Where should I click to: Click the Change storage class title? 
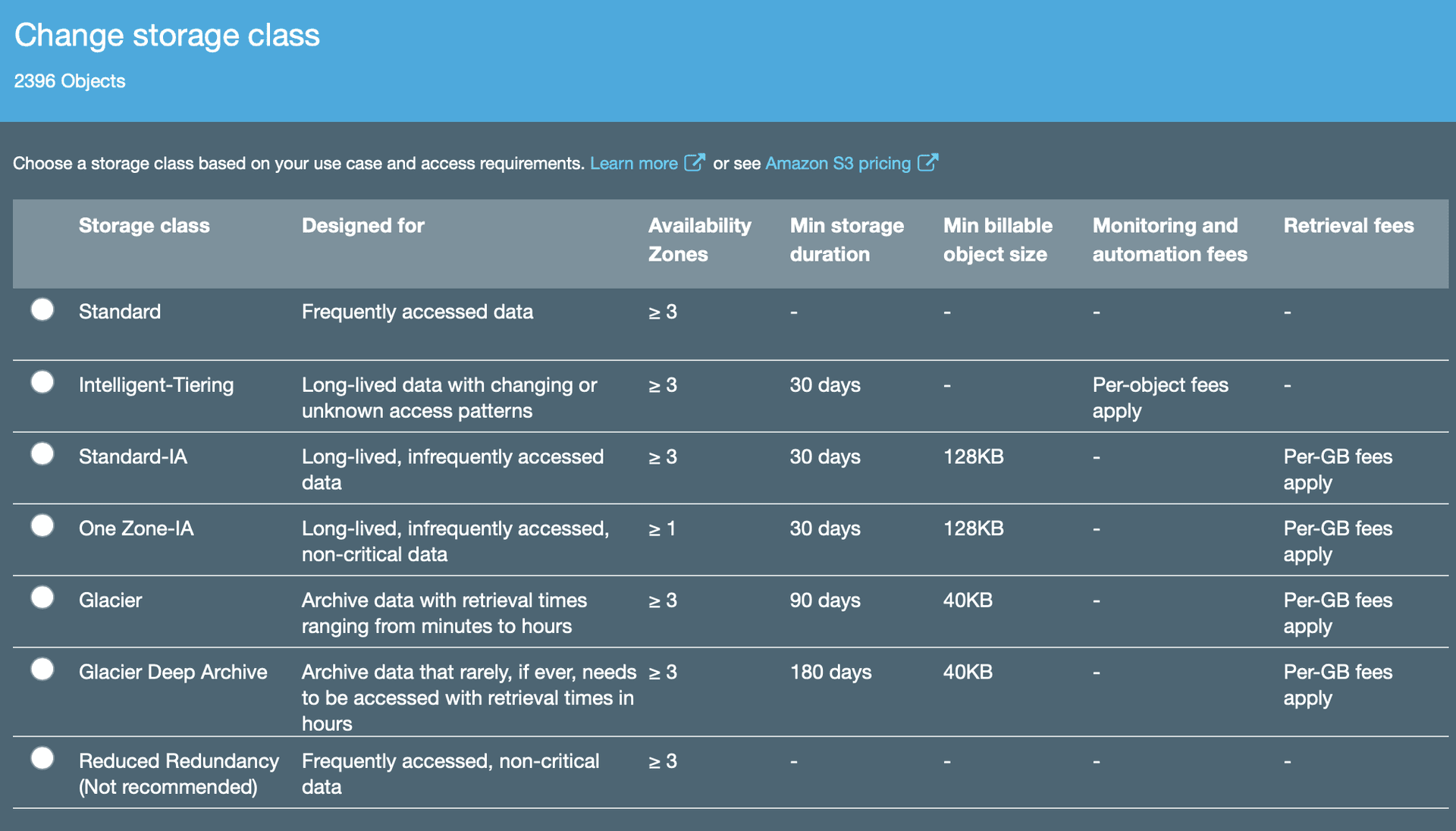167,36
